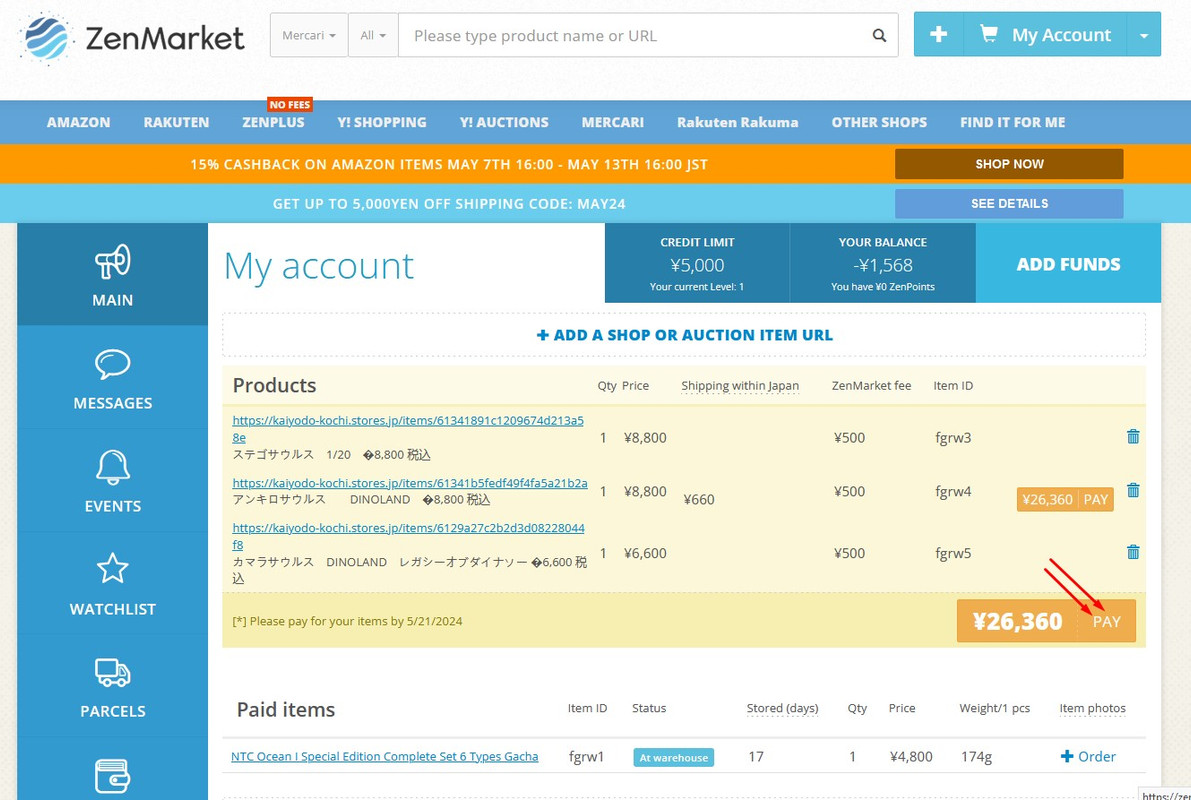Open the Mercari shop selector dropdown
The image size is (1191, 800).
pos(308,35)
